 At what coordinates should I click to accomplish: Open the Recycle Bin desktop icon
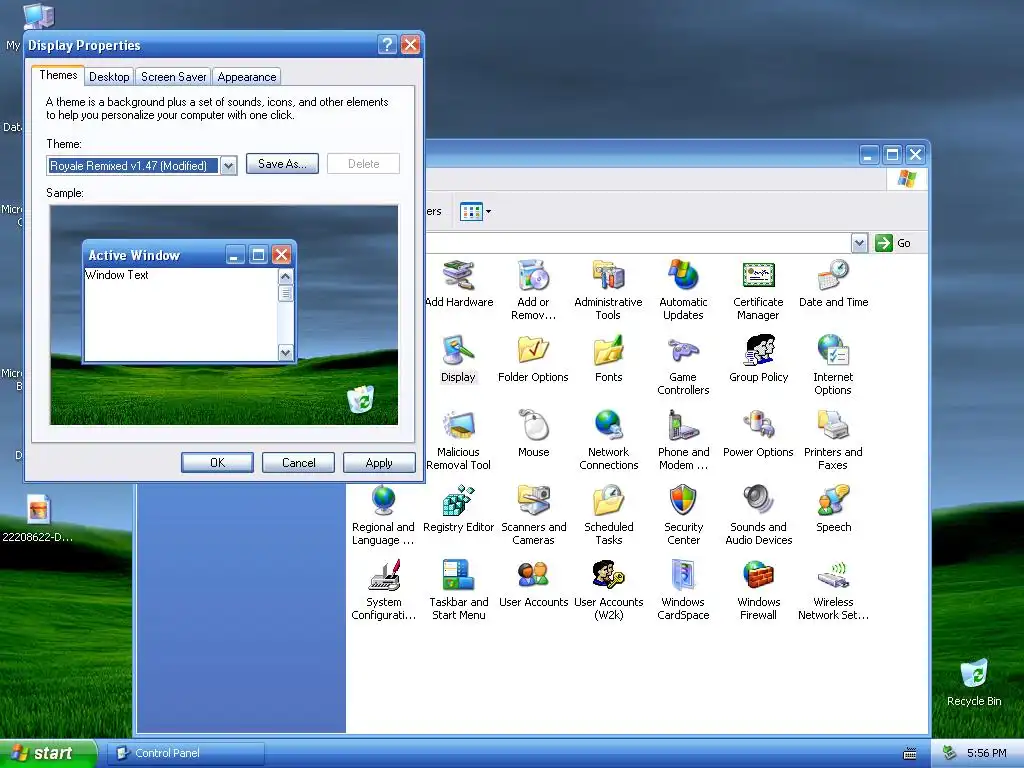(x=974, y=681)
